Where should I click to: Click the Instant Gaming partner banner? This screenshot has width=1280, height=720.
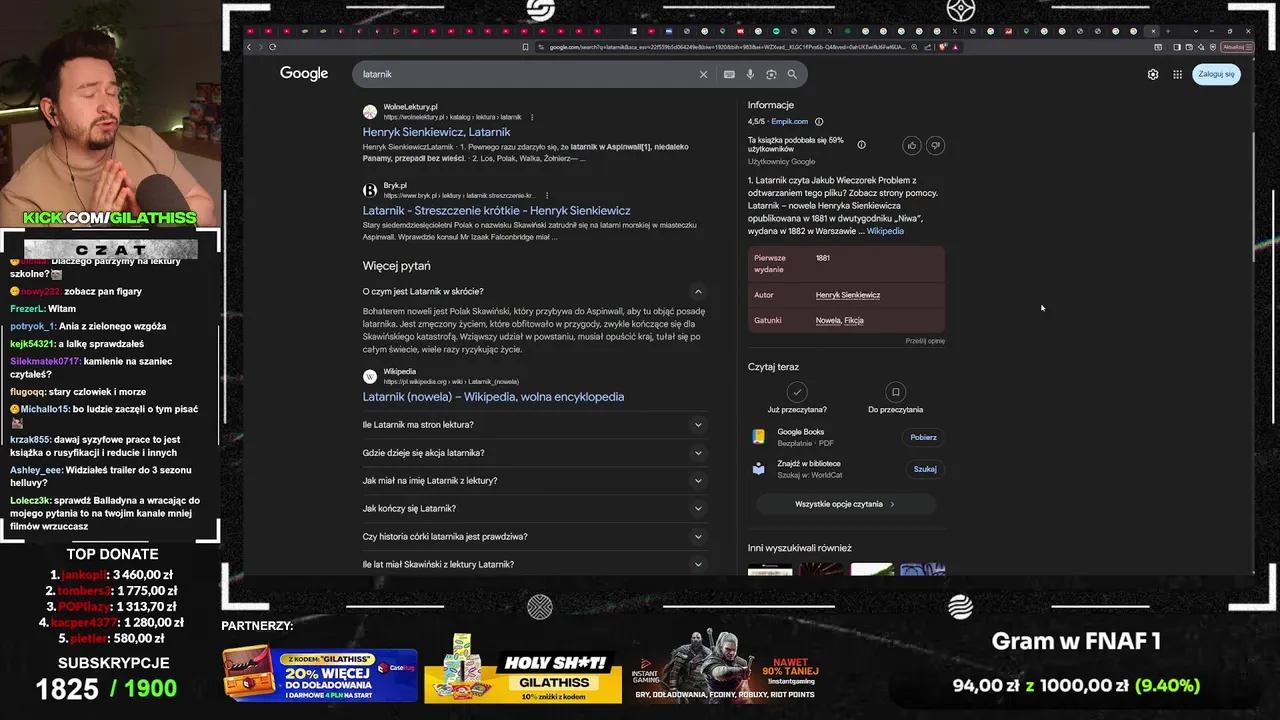[726, 667]
